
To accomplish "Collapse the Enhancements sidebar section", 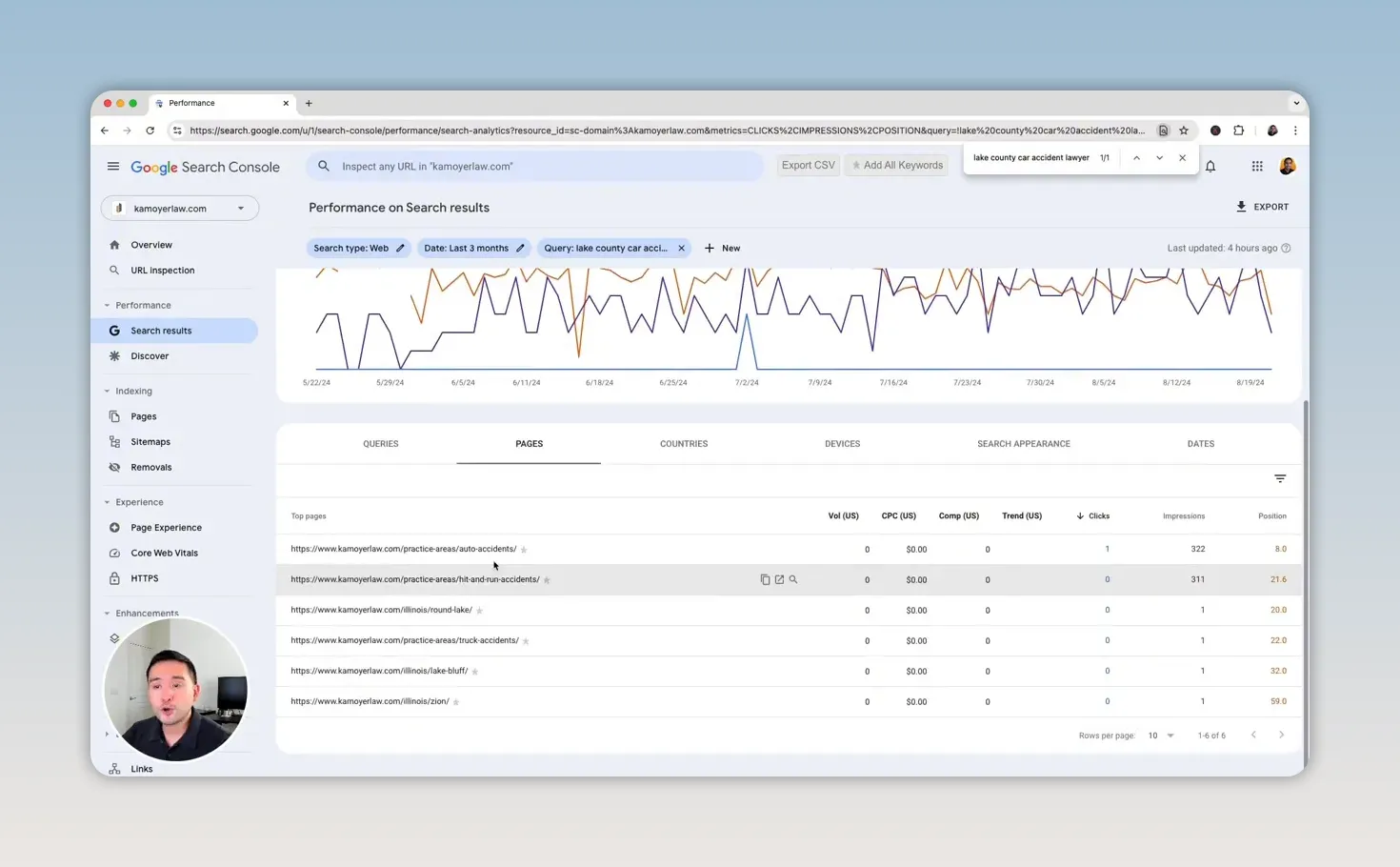I will 107,614.
